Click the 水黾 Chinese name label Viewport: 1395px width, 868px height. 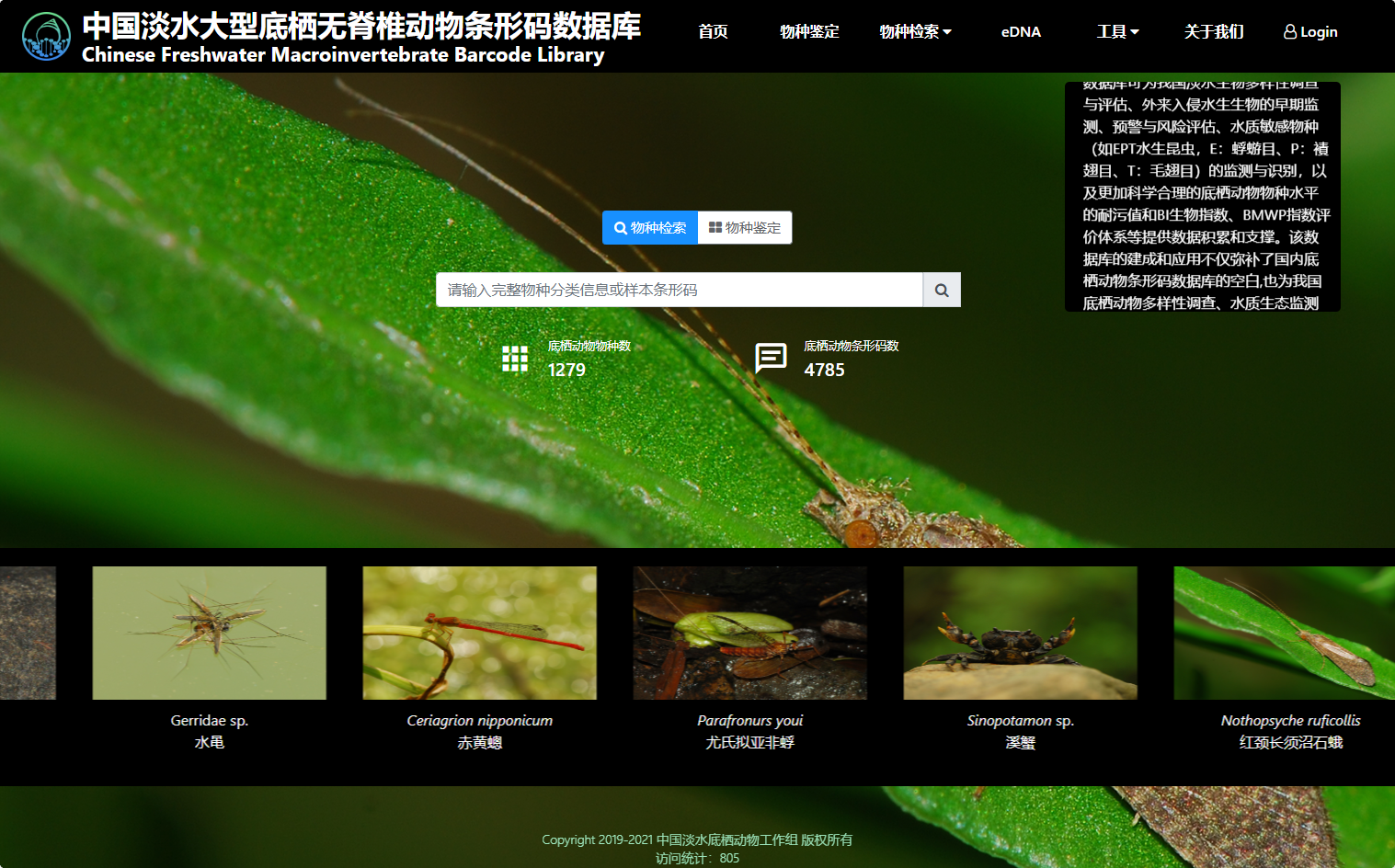tap(210, 742)
